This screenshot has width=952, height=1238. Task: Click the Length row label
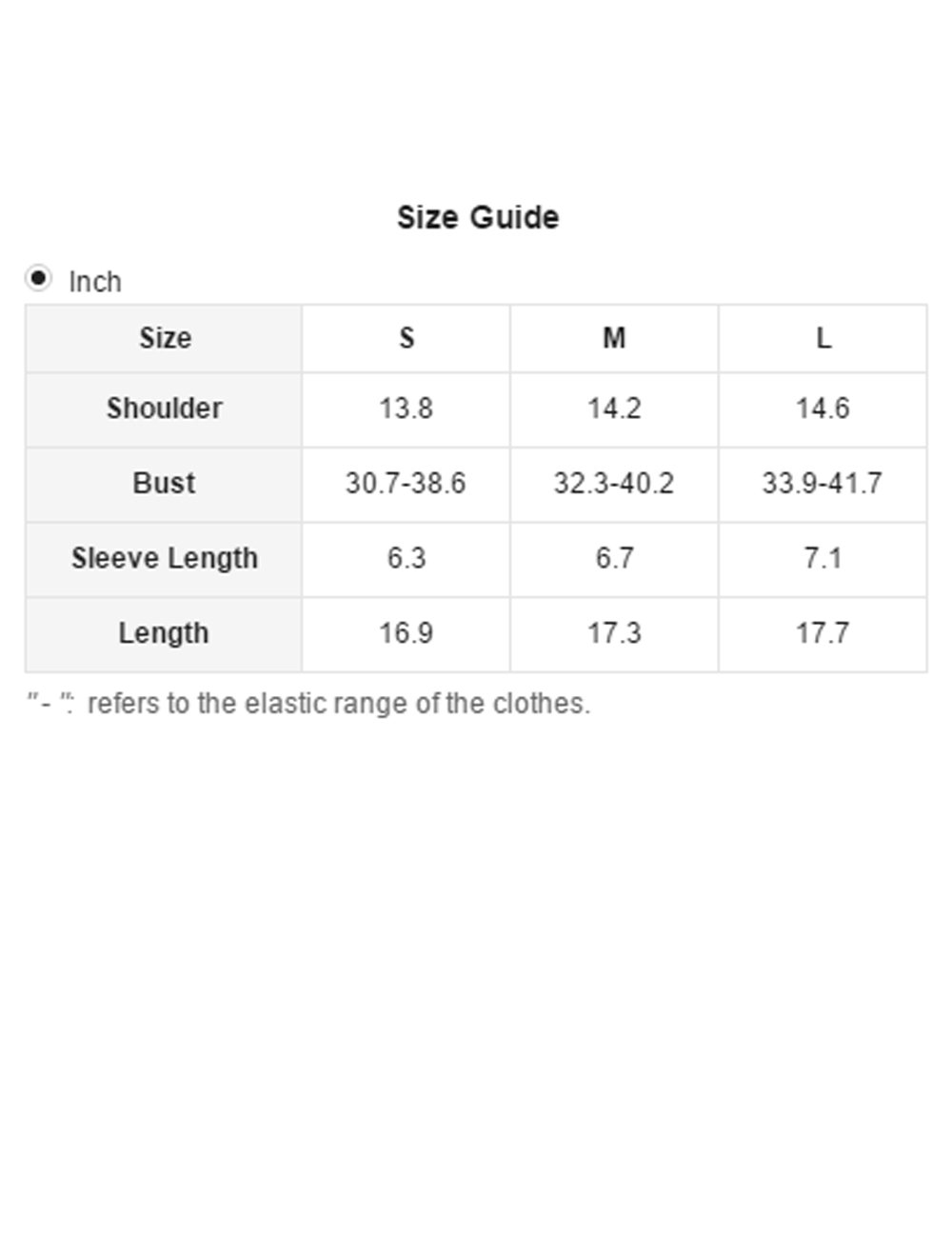point(164,635)
